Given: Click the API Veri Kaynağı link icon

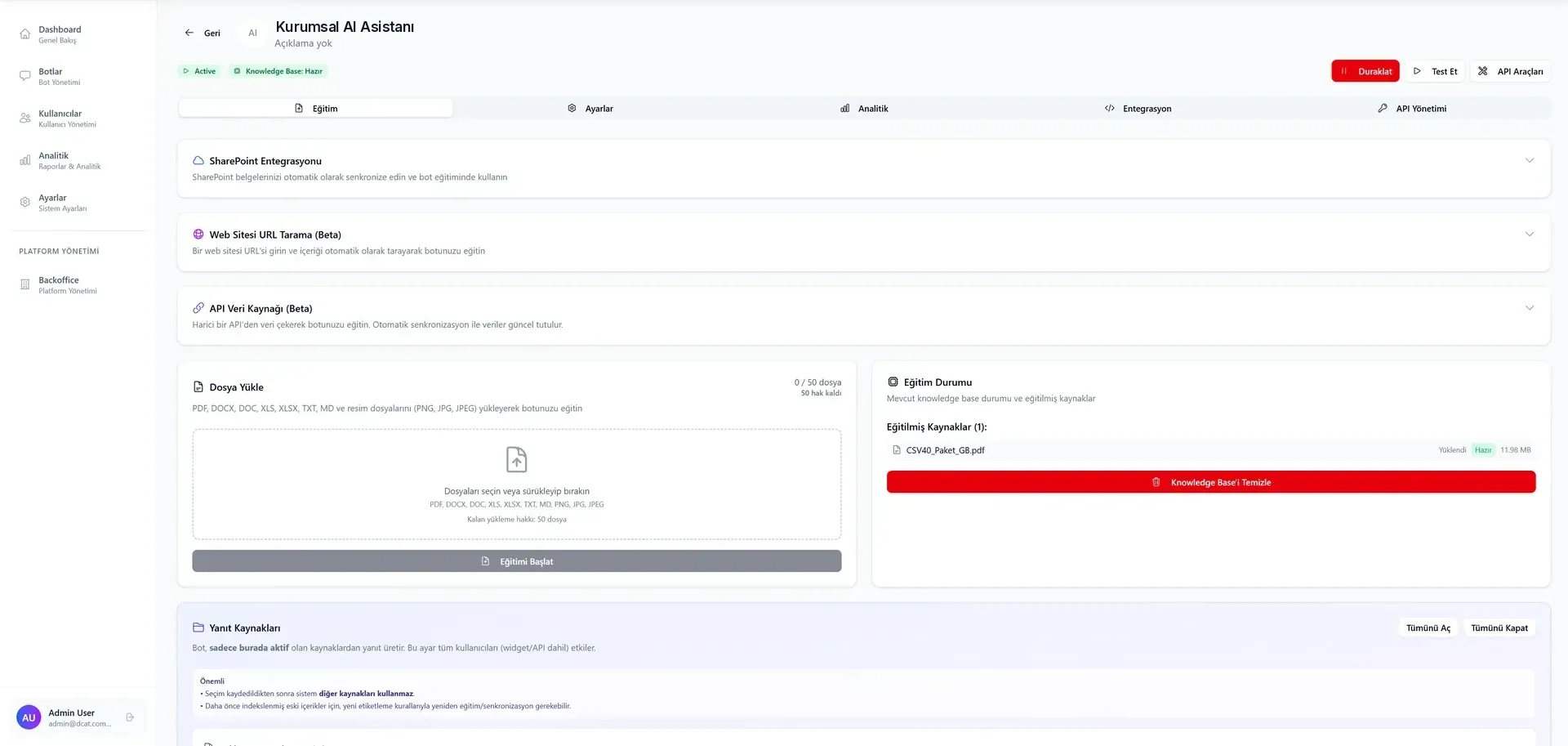Looking at the screenshot, I should click(198, 308).
